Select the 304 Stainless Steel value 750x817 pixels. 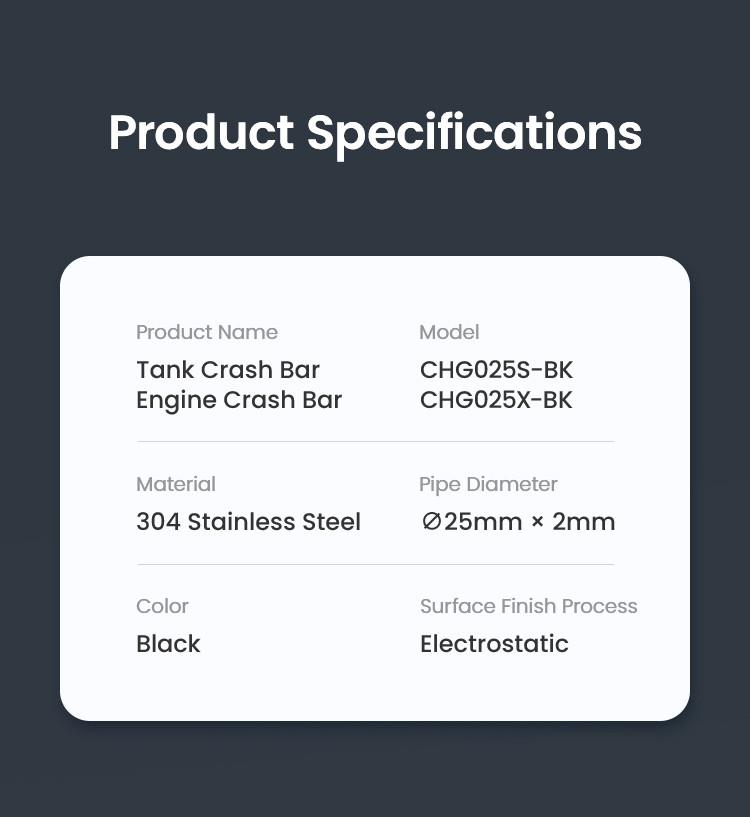(x=248, y=522)
